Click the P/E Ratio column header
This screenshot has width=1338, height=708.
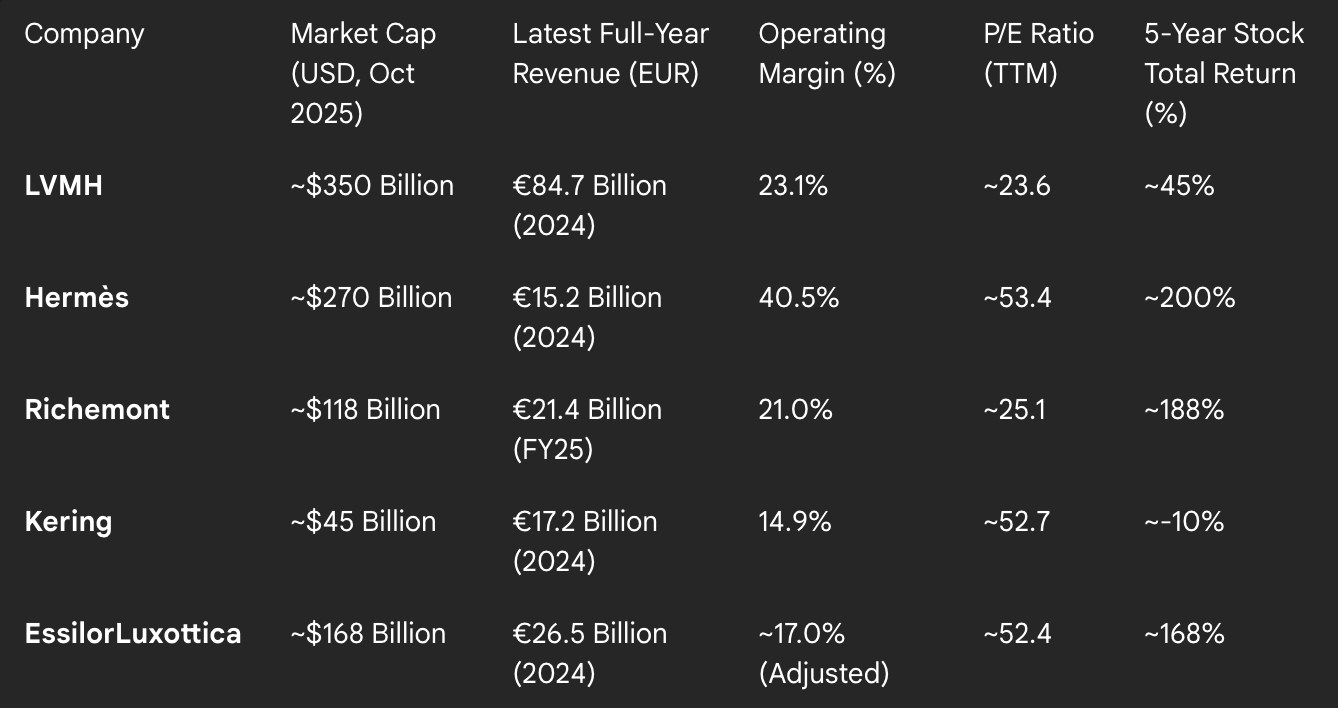click(x=1038, y=53)
